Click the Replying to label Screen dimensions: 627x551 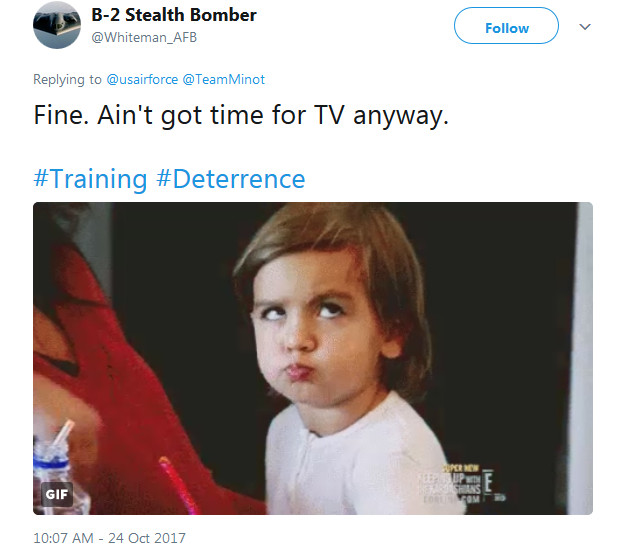click(67, 79)
